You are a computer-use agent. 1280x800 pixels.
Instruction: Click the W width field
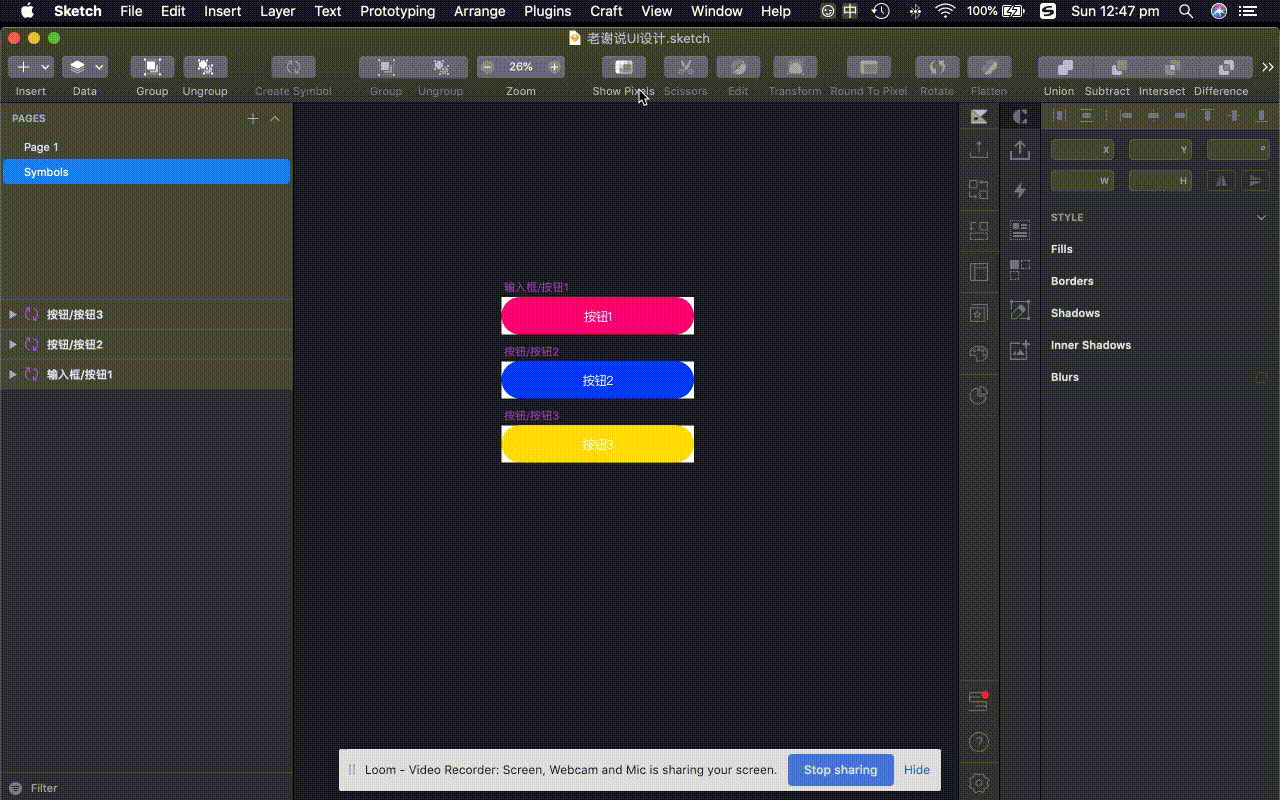click(1082, 181)
